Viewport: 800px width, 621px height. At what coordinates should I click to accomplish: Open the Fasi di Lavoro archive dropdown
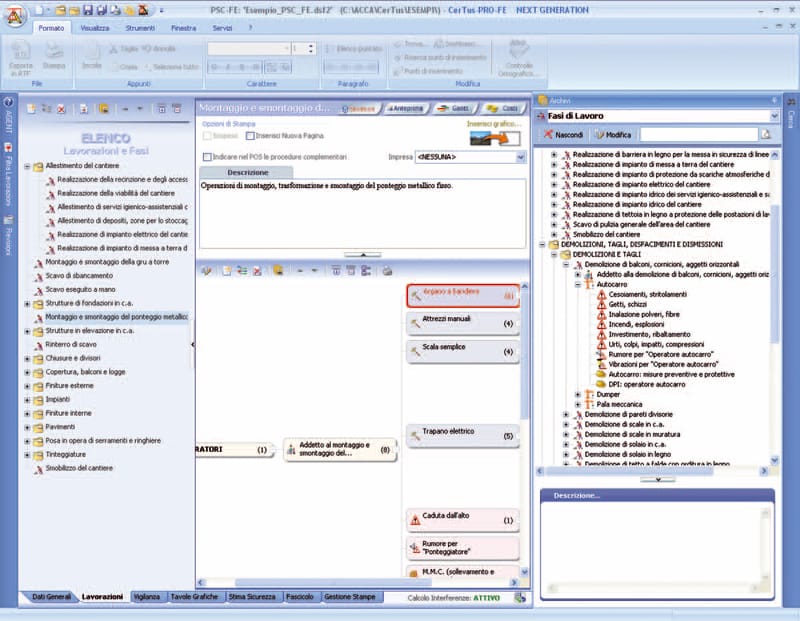click(774, 115)
